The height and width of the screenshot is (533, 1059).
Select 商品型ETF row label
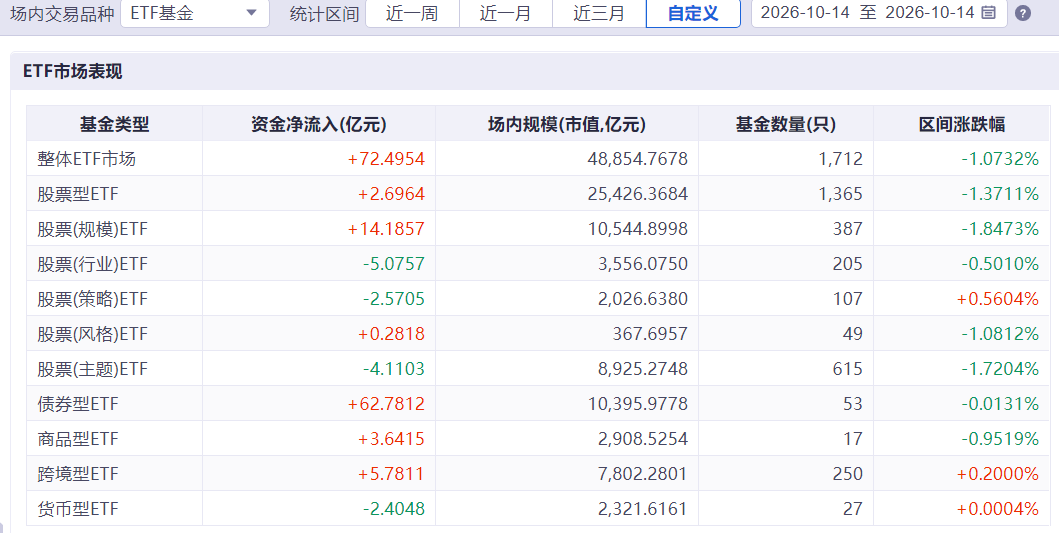(x=78, y=439)
